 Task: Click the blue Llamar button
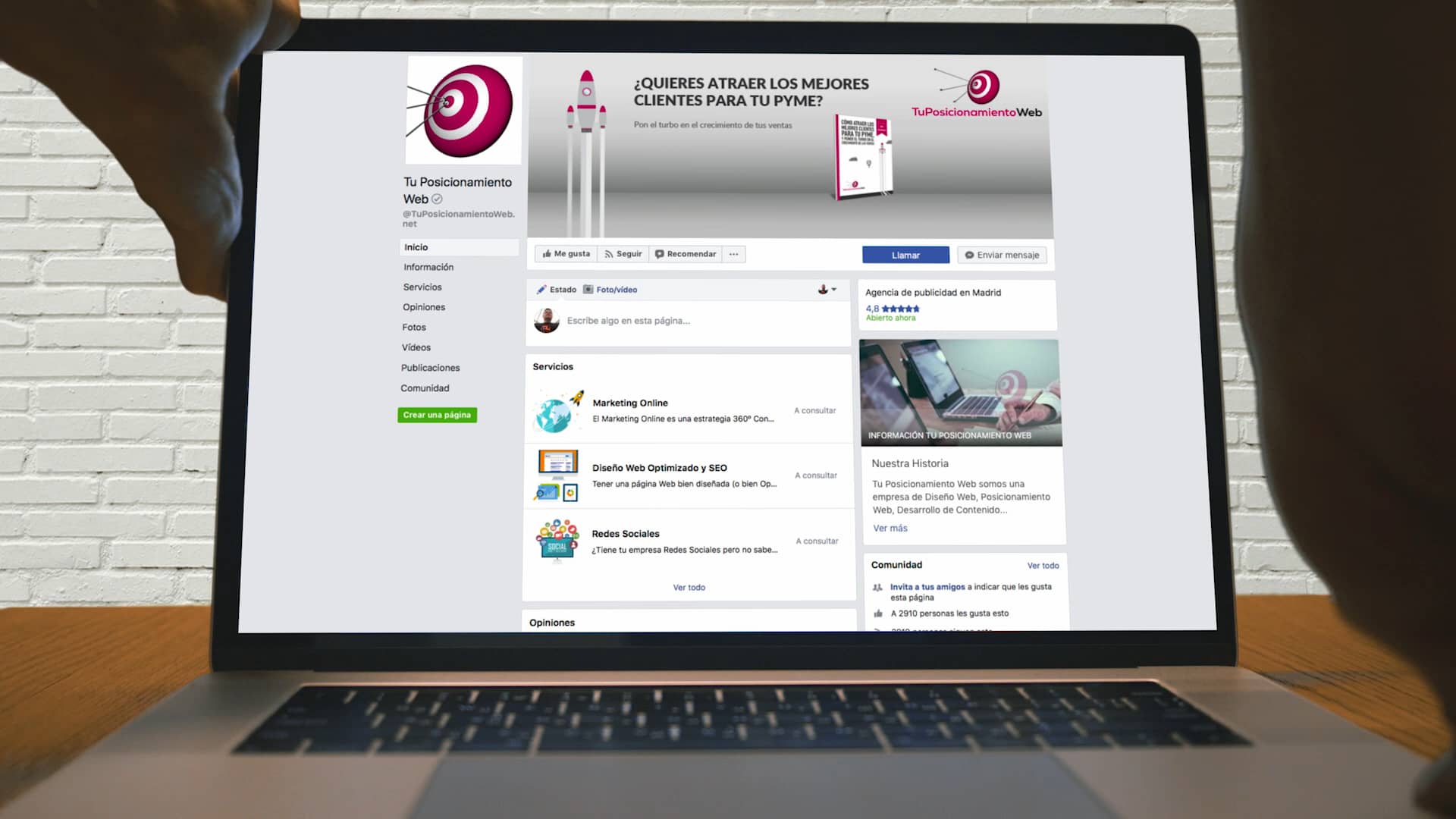tap(905, 255)
